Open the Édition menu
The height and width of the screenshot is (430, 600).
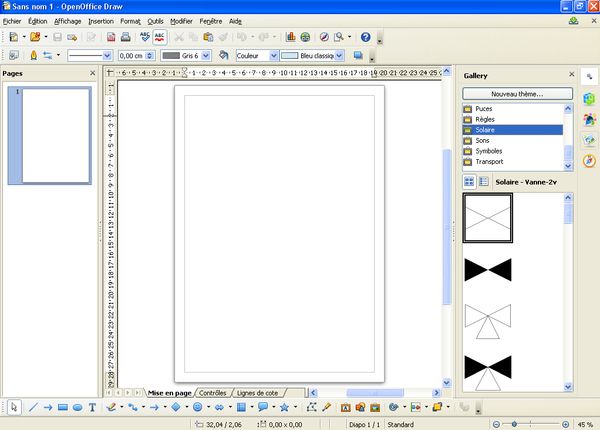(x=38, y=21)
